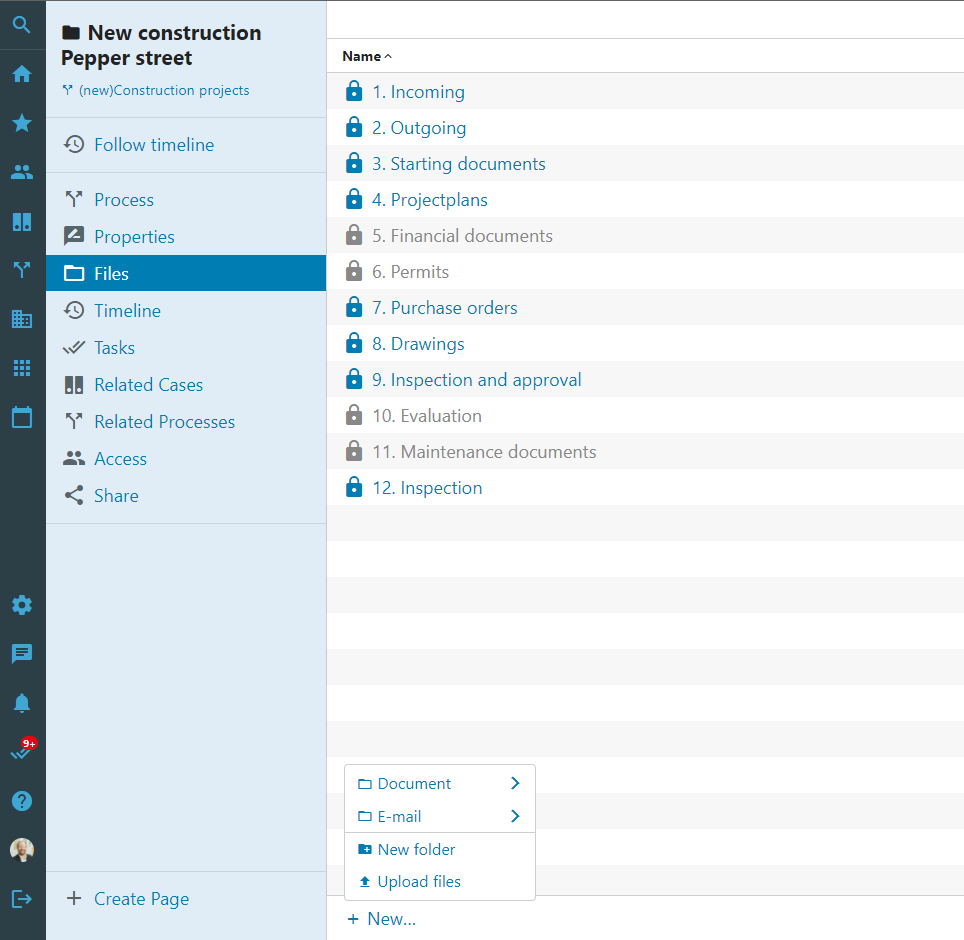
Task: Open settings gear icon
Action: 22,605
